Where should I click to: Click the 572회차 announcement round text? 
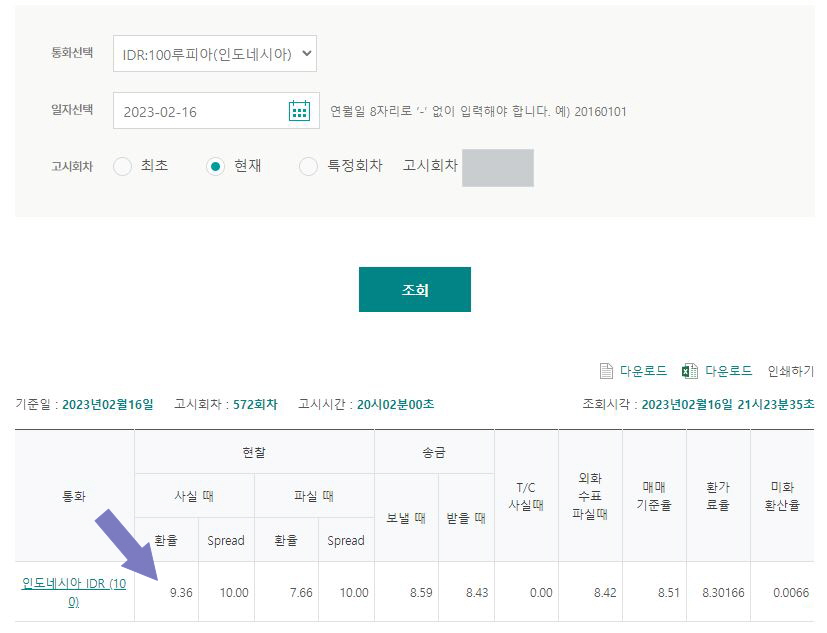pos(255,404)
